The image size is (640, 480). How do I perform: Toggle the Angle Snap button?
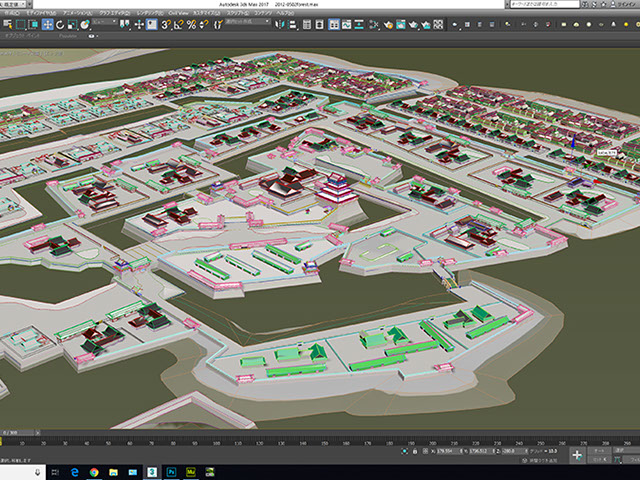[178, 24]
